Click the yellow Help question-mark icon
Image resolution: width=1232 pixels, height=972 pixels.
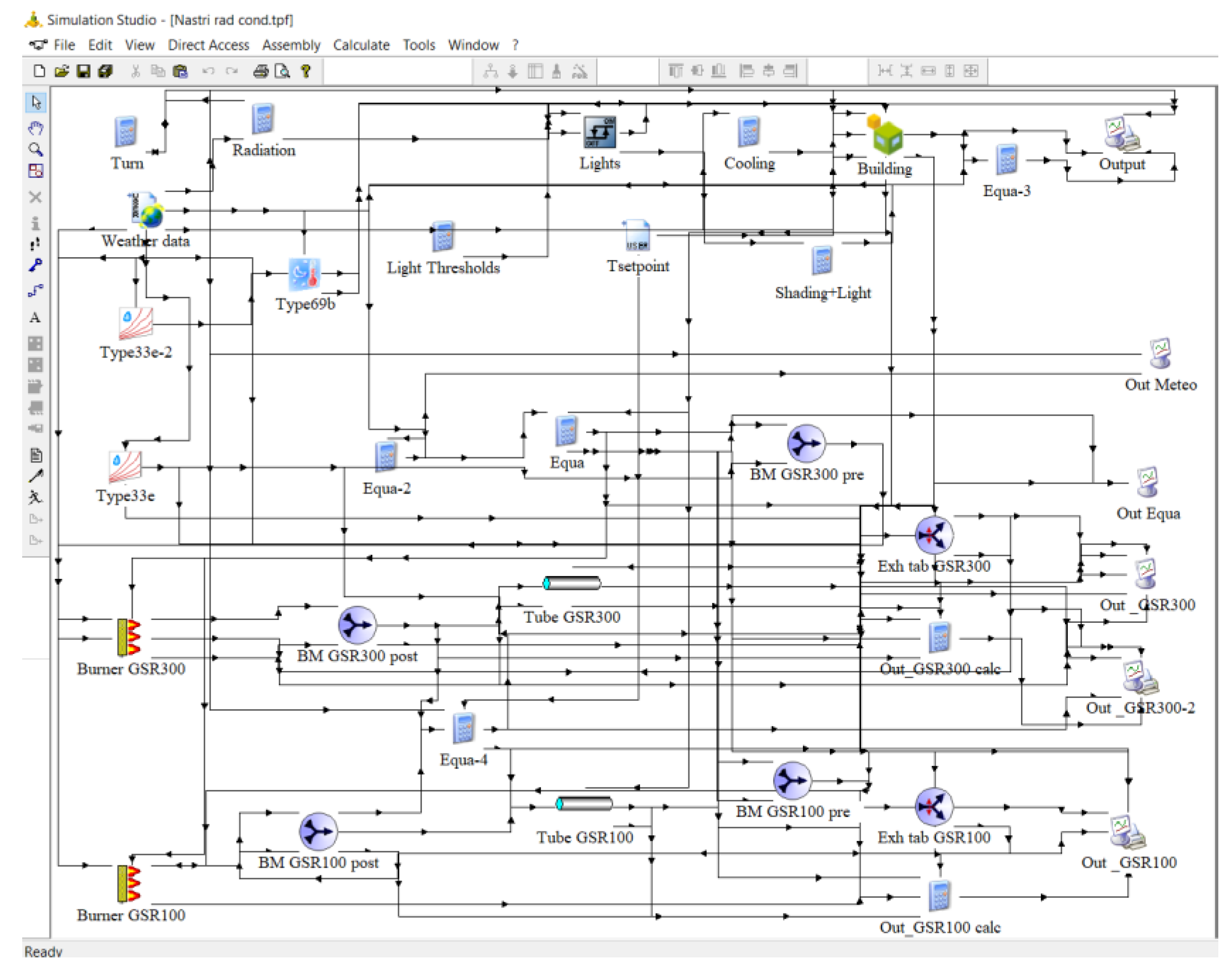(x=306, y=71)
